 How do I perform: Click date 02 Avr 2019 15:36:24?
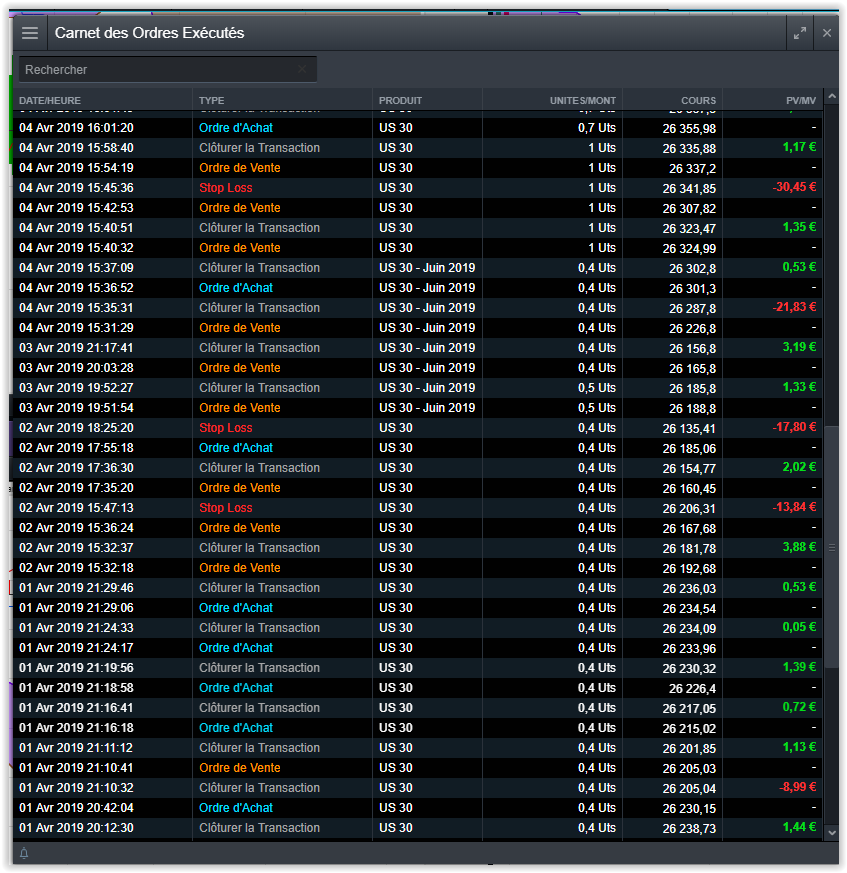[76, 528]
